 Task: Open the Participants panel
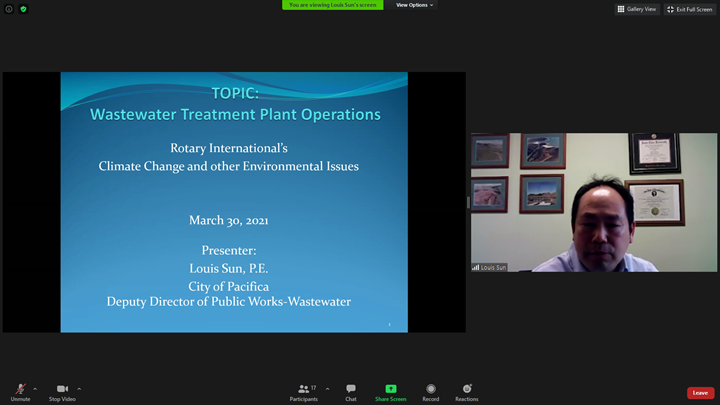[x=304, y=393]
